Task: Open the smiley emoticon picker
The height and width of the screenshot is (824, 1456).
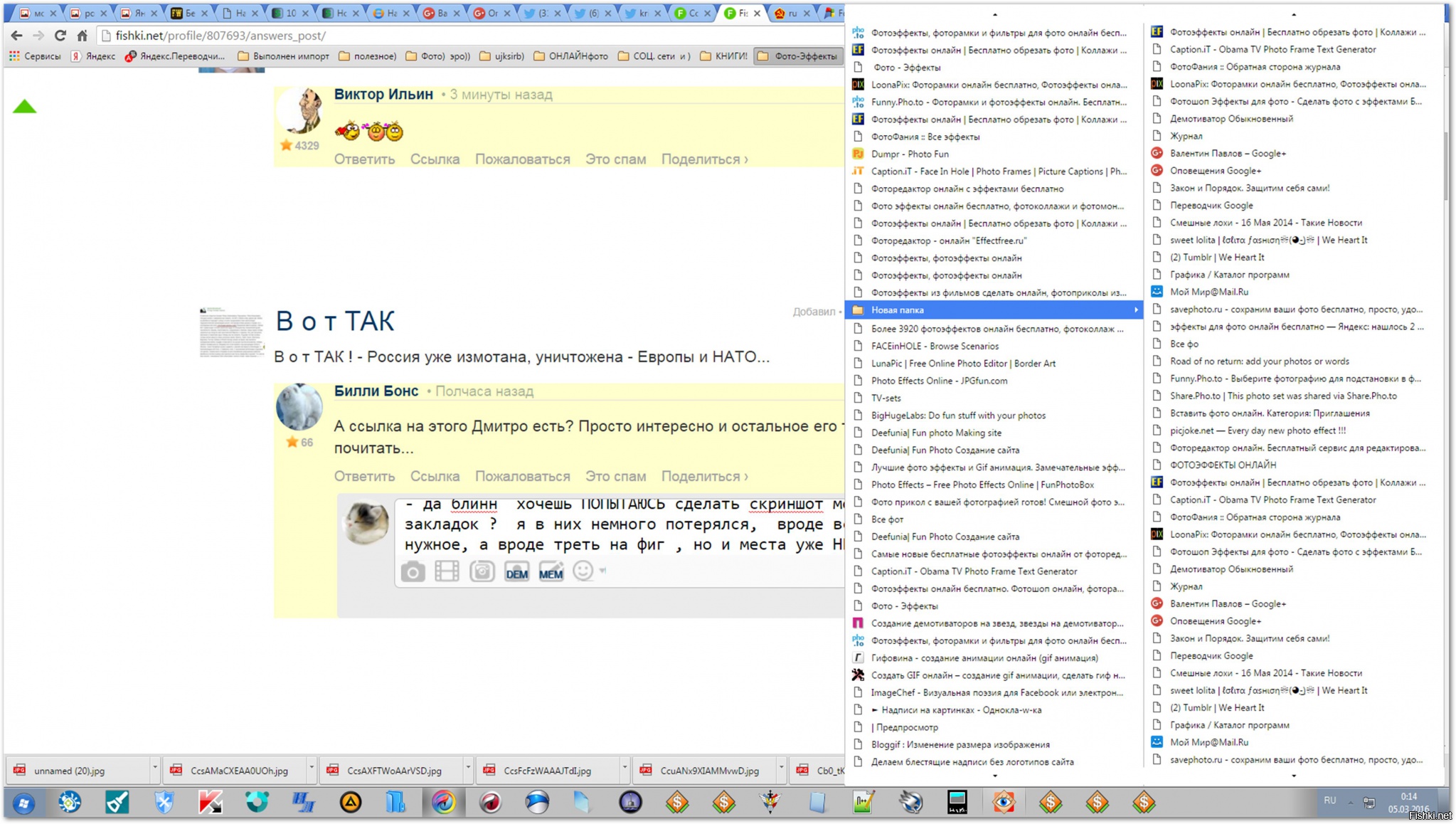Action: pyautogui.click(x=583, y=571)
